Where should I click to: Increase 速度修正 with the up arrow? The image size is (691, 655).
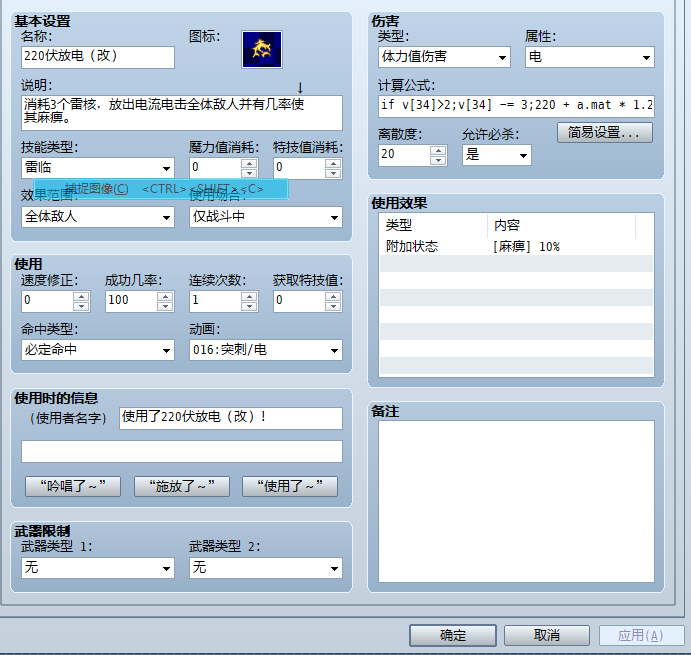coord(81,296)
